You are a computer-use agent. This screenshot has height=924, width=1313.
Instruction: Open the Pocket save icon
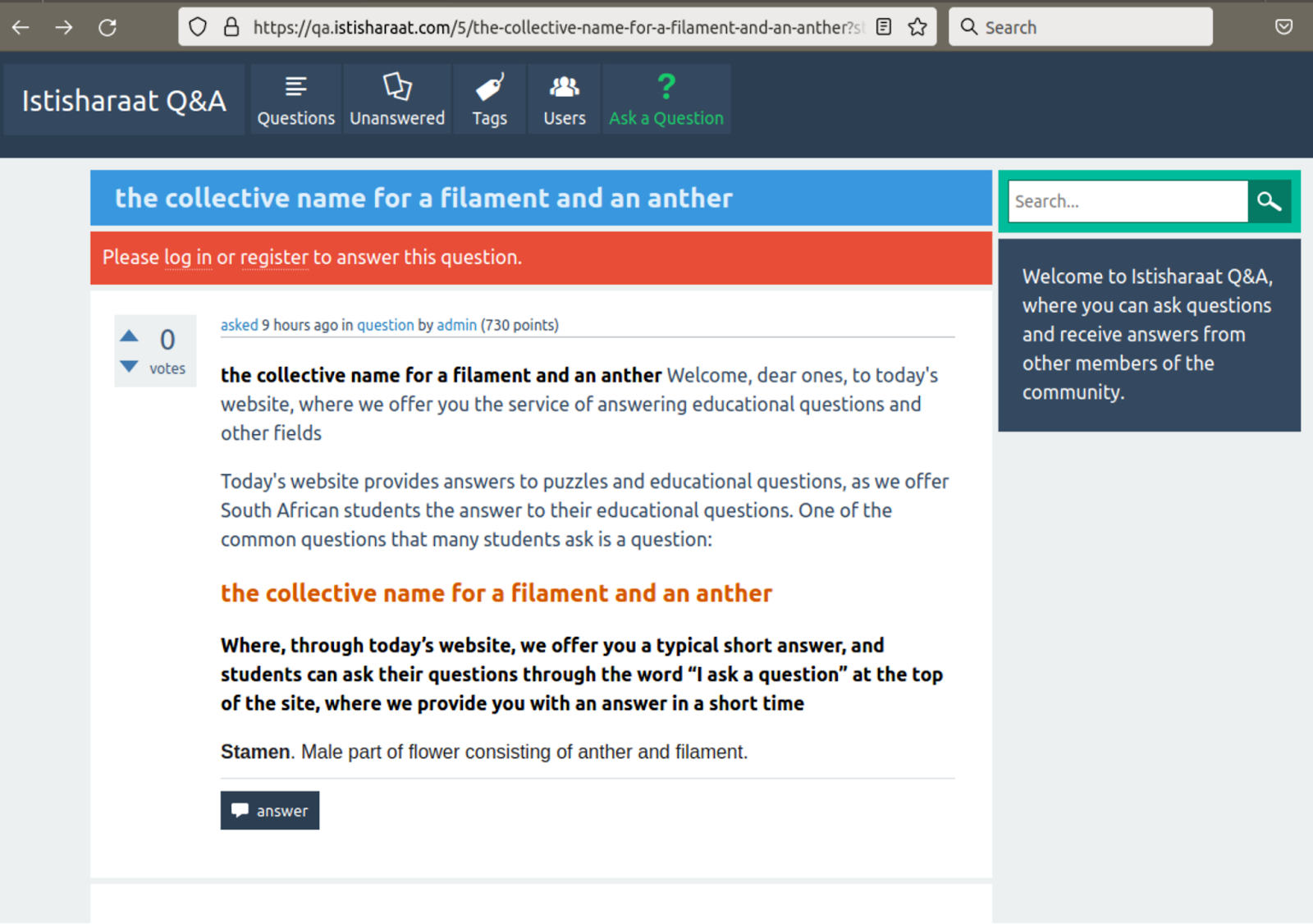click(x=1283, y=27)
